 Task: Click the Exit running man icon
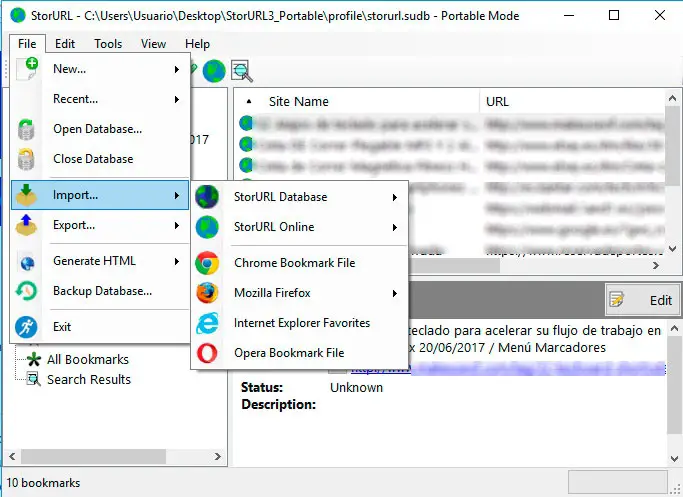click(x=26, y=327)
